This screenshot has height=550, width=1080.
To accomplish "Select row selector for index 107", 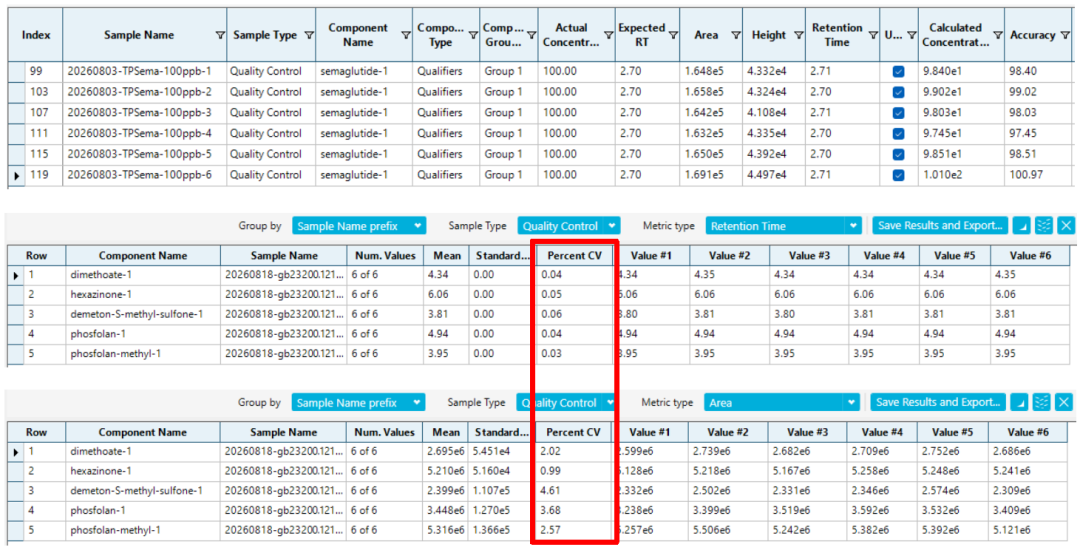I will point(17,113).
